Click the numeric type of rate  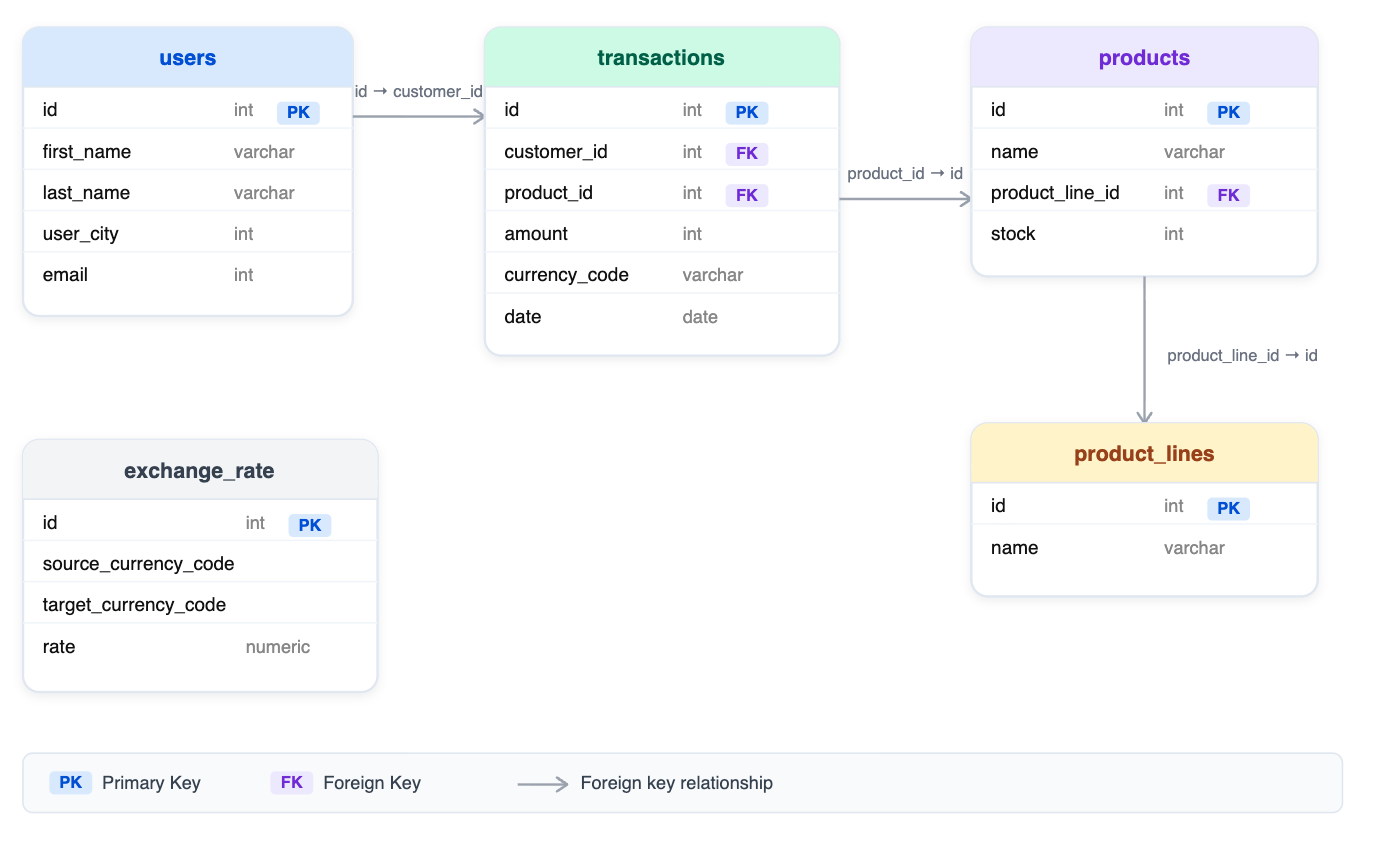[278, 647]
